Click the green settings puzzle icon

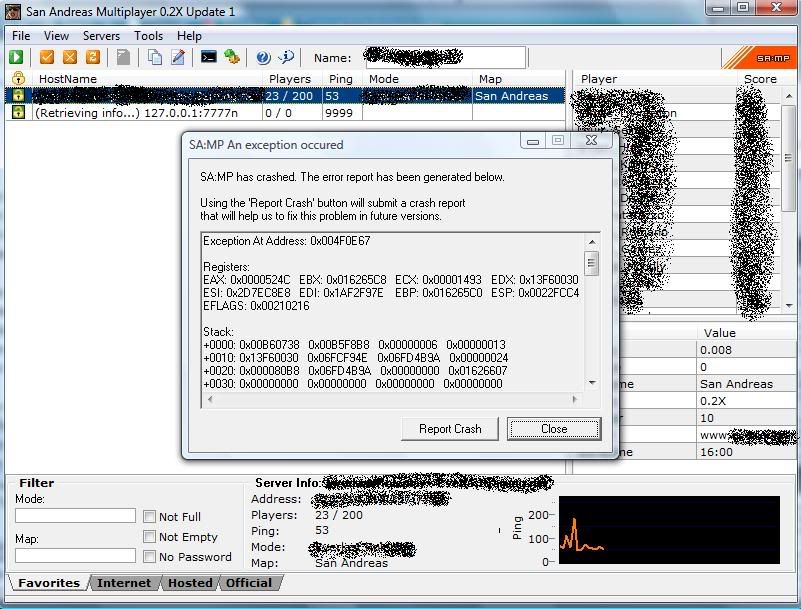[x=232, y=57]
